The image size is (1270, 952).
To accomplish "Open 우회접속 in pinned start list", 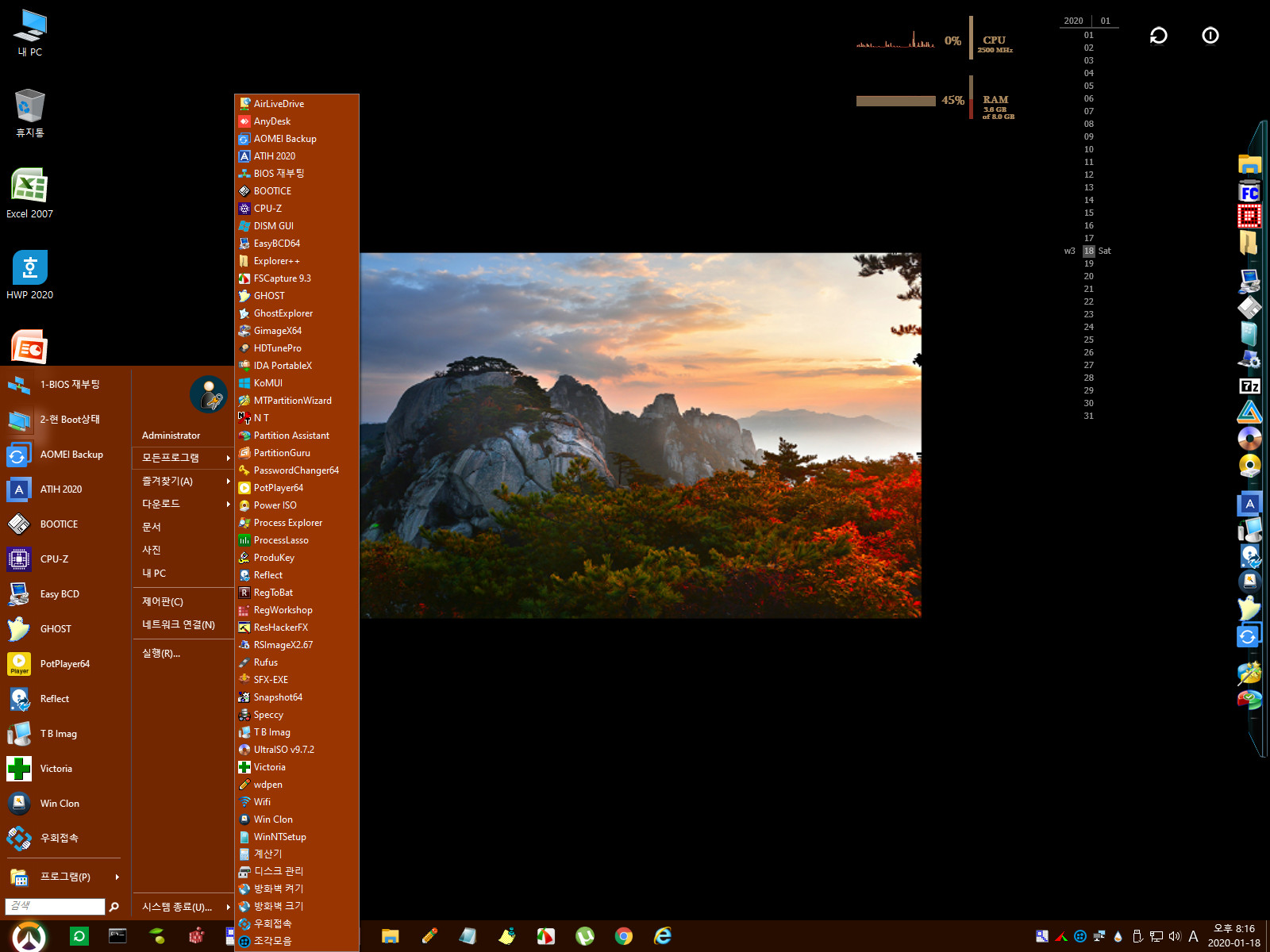I will pyautogui.click(x=63, y=838).
